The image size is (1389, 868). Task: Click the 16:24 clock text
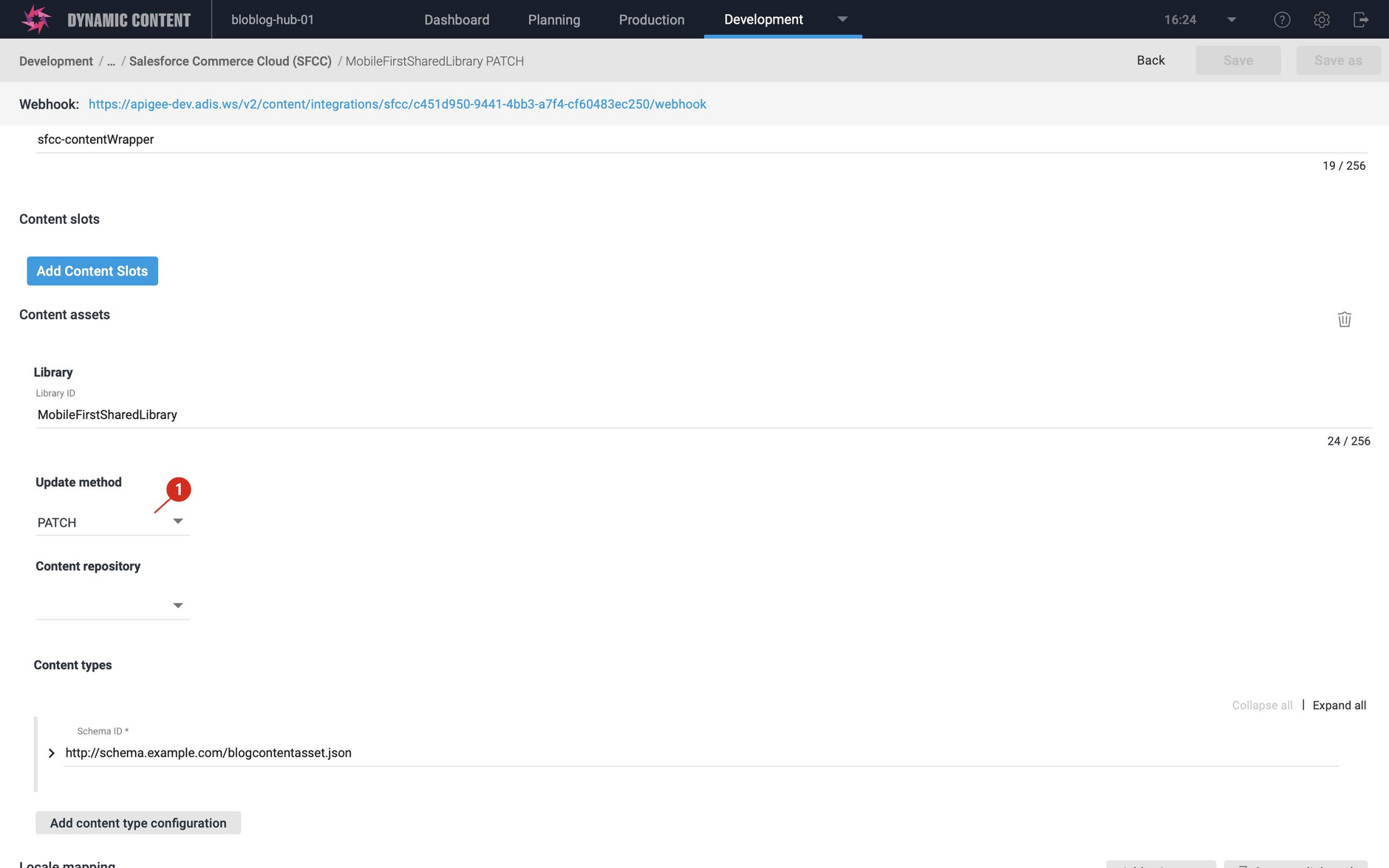tap(1180, 20)
